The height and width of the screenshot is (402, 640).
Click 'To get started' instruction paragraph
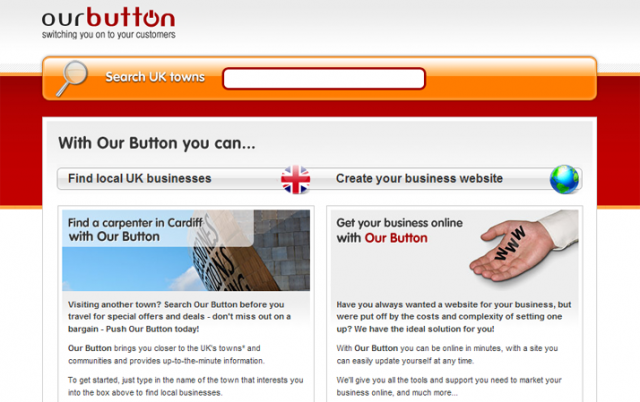point(186,386)
